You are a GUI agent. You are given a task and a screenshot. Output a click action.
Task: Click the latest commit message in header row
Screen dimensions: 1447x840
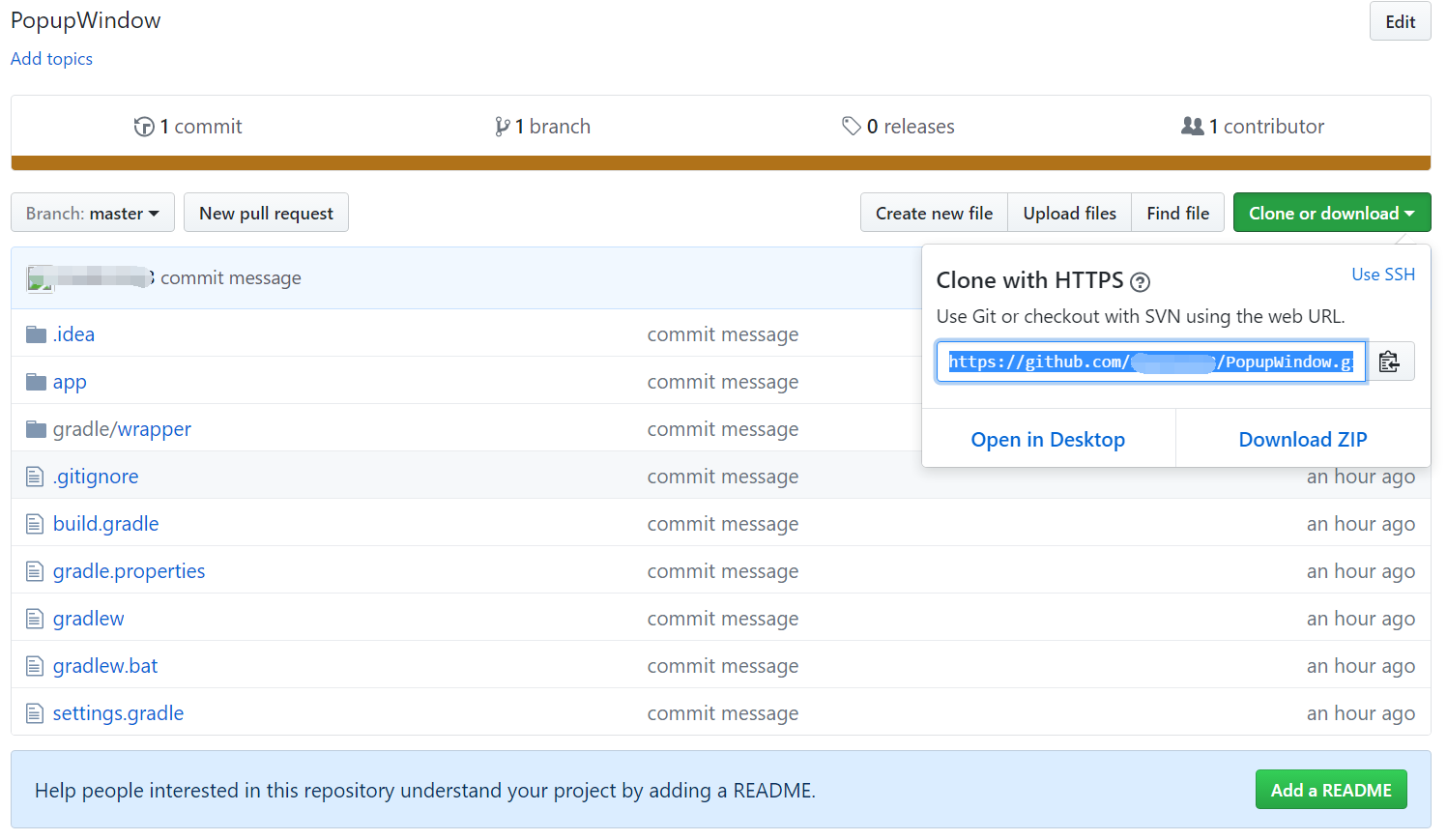pos(231,278)
